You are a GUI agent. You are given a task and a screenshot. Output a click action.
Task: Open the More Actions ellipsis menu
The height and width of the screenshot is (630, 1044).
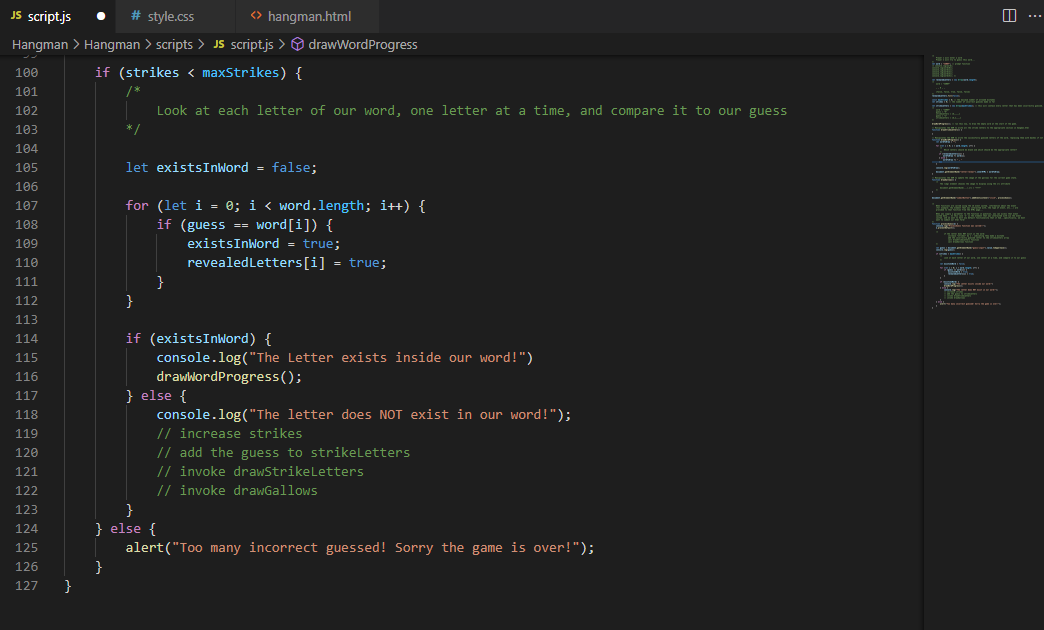(x=1035, y=15)
